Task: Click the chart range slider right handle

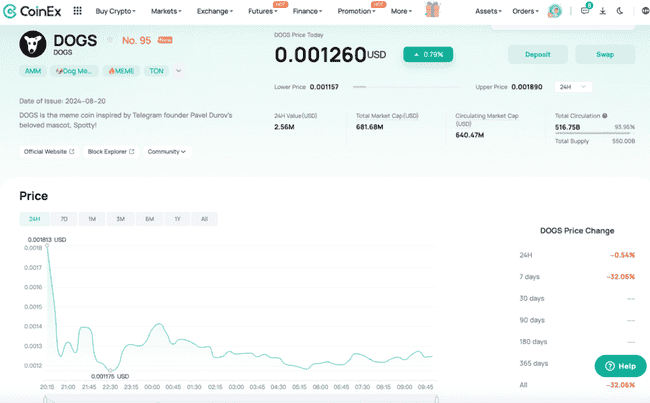Action: (x=437, y=399)
